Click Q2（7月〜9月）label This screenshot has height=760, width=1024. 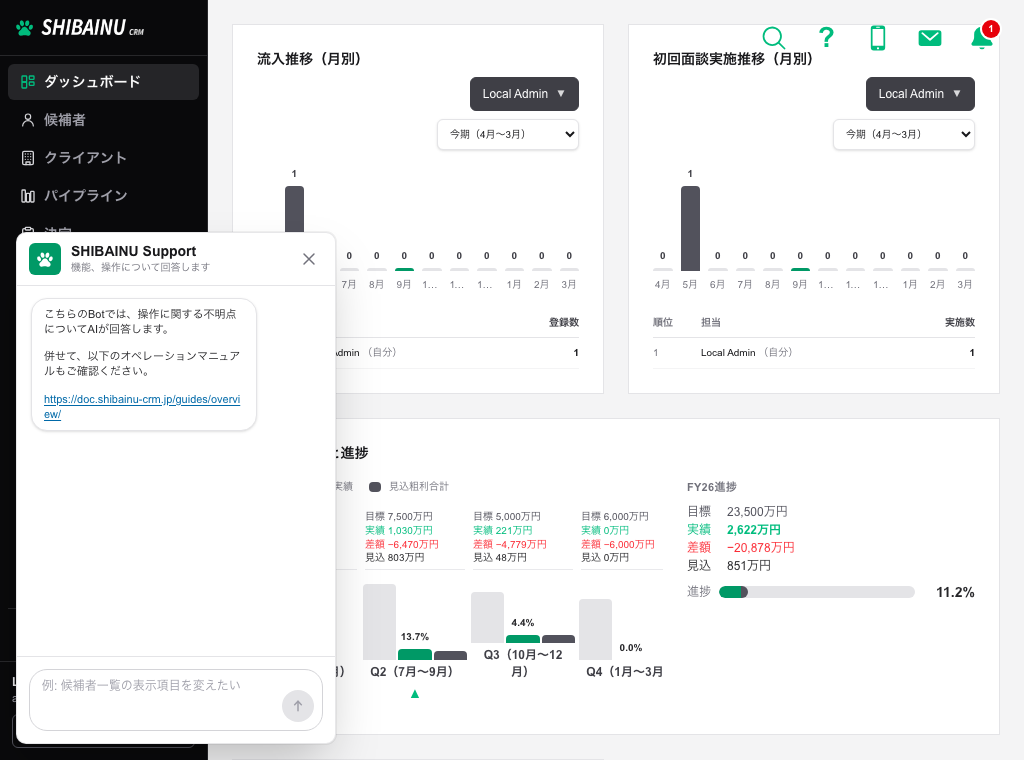tap(411, 671)
